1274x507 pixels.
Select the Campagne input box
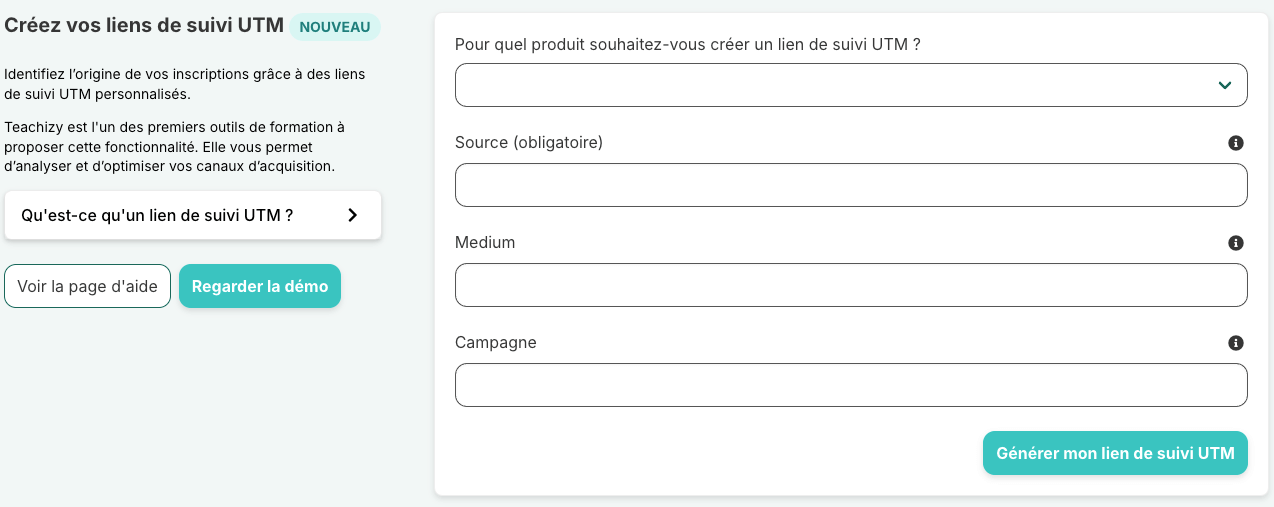[x=850, y=385]
